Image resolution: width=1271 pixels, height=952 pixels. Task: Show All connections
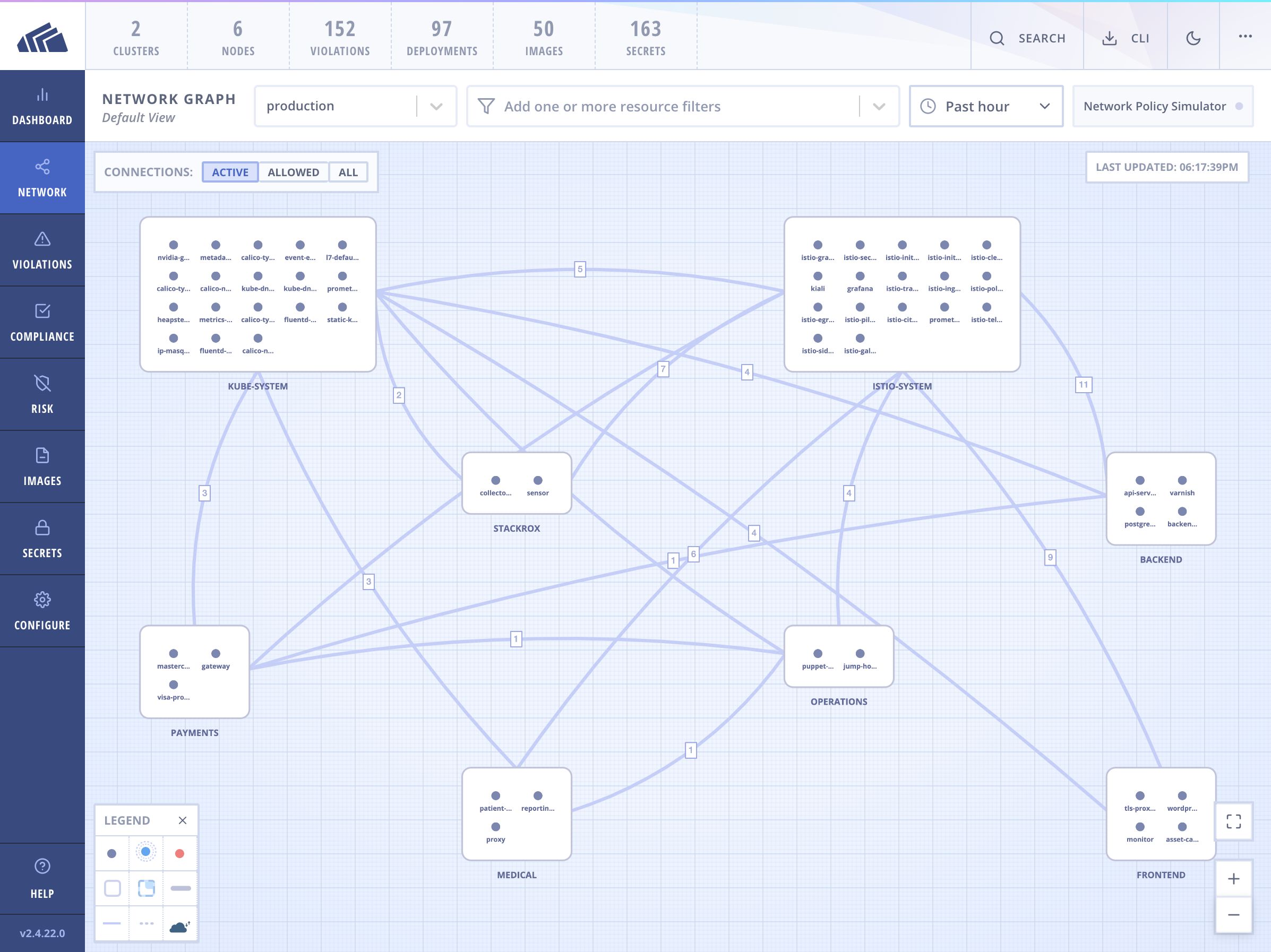348,172
